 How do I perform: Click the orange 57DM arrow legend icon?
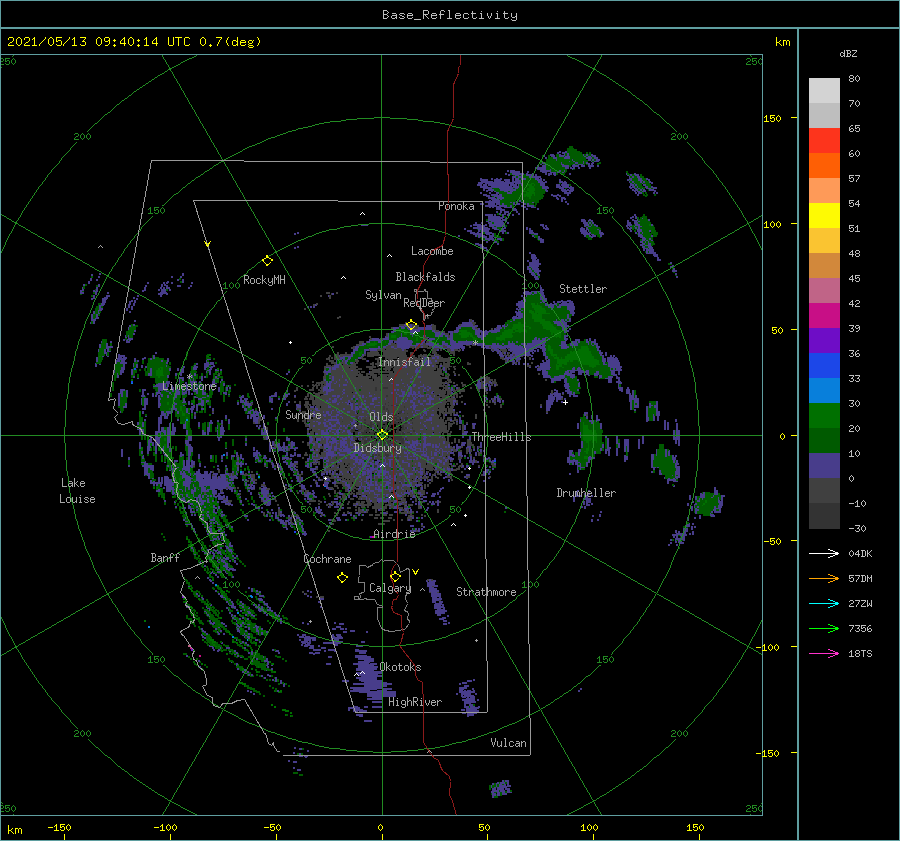[824, 579]
